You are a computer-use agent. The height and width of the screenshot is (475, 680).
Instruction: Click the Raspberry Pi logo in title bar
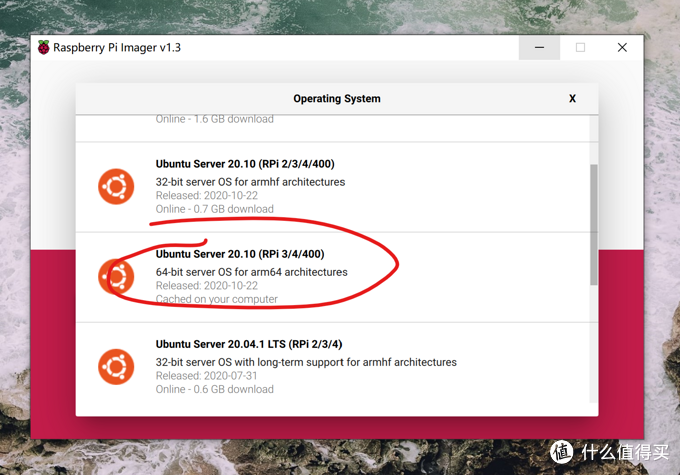[x=43, y=47]
